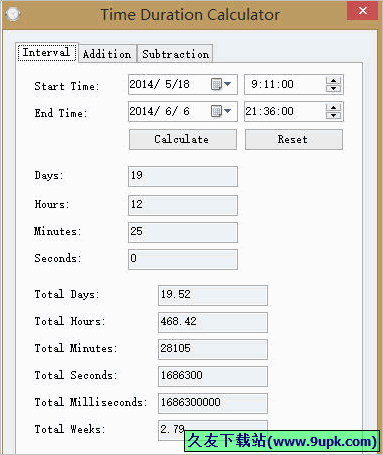Click the Calculate button
Image resolution: width=383 pixels, height=455 pixels.
183,139
